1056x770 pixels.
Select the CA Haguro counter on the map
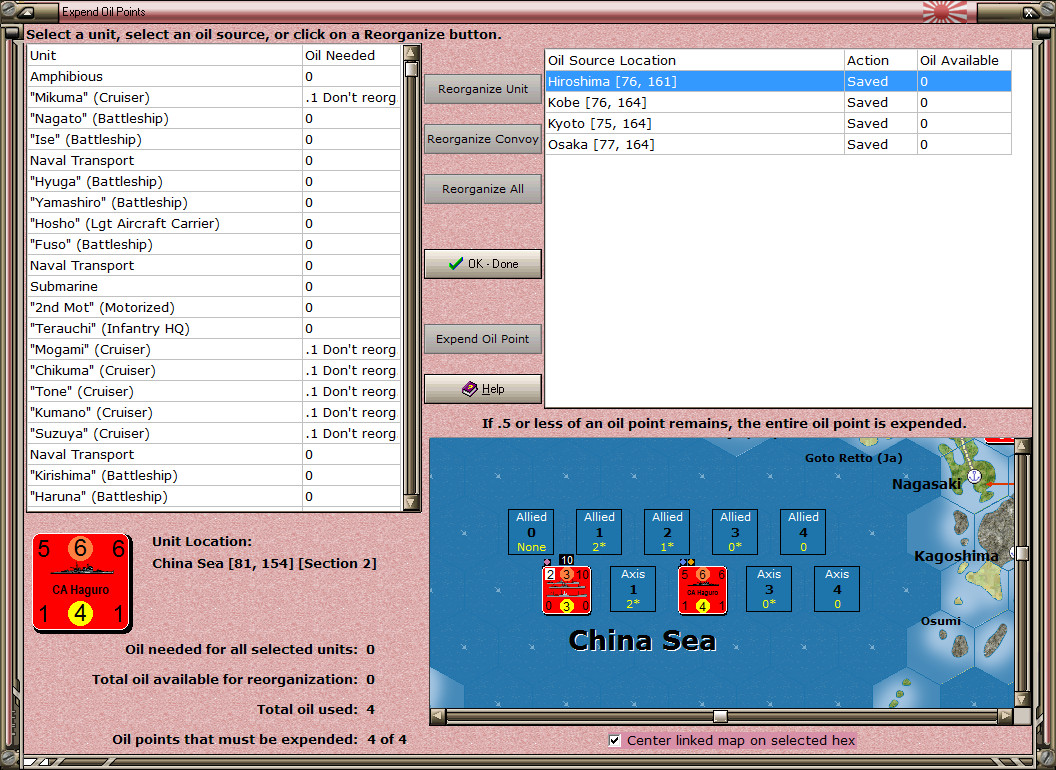pyautogui.click(x=702, y=590)
